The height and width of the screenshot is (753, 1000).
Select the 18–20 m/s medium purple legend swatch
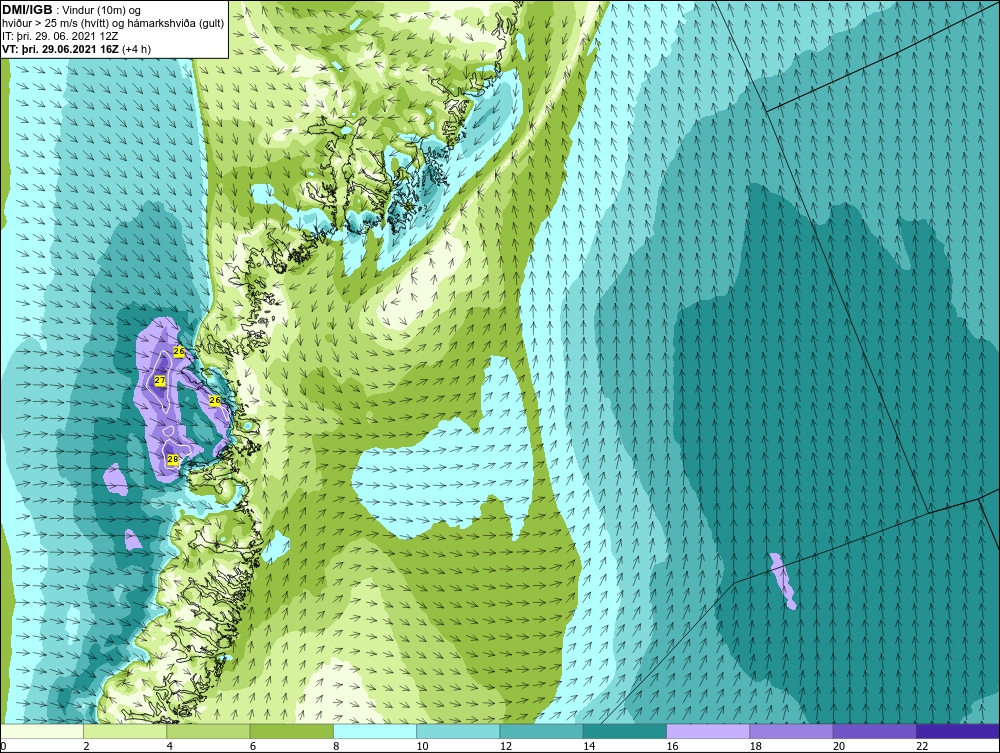tap(791, 731)
